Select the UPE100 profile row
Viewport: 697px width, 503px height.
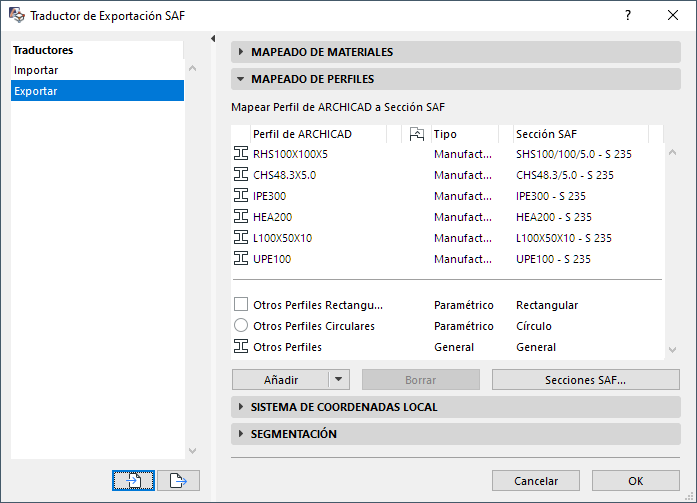pyautogui.click(x=448, y=259)
